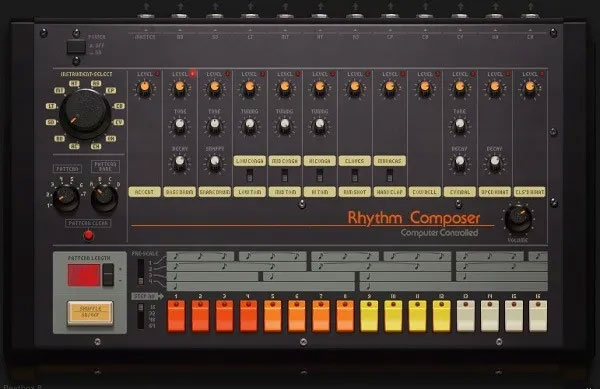
Task: Click the Maracas label
Action: pyautogui.click(x=390, y=161)
